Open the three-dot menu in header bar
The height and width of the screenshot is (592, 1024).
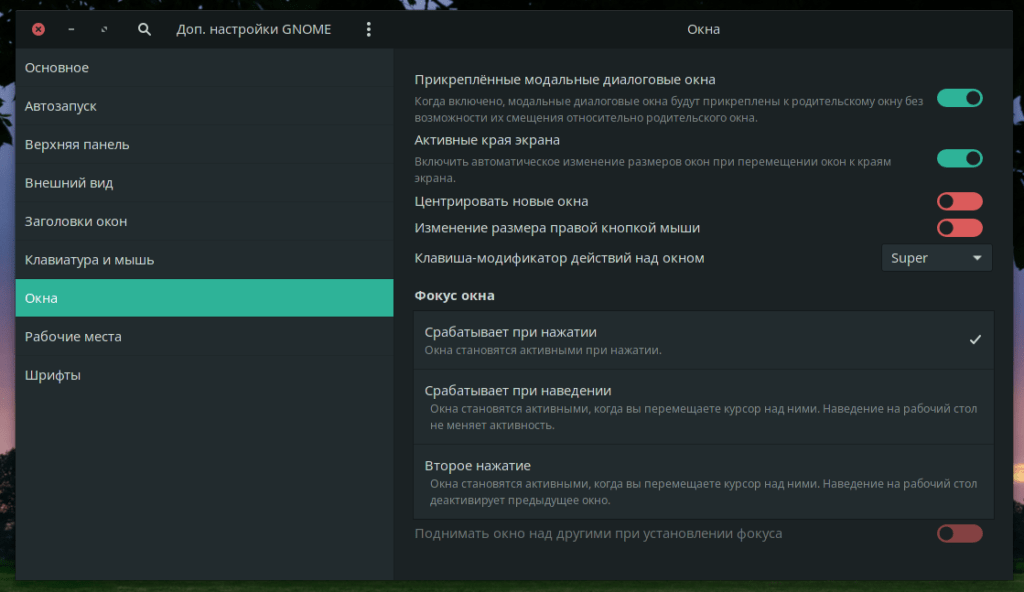(368, 30)
